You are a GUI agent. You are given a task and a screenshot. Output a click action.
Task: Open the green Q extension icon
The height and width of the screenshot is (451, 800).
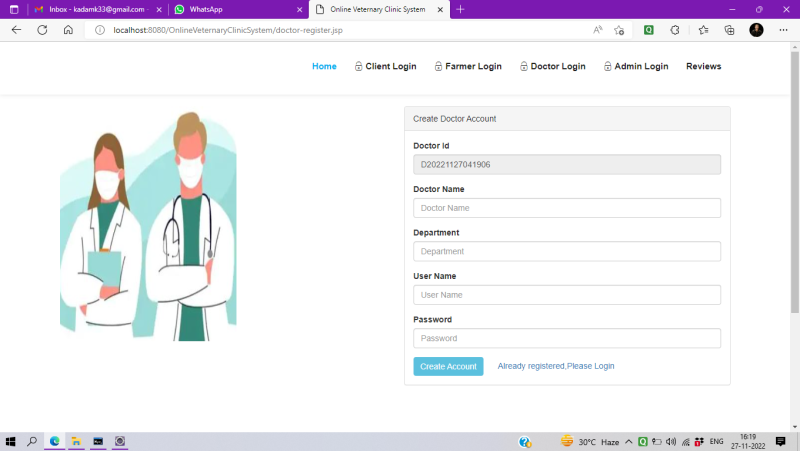648,30
